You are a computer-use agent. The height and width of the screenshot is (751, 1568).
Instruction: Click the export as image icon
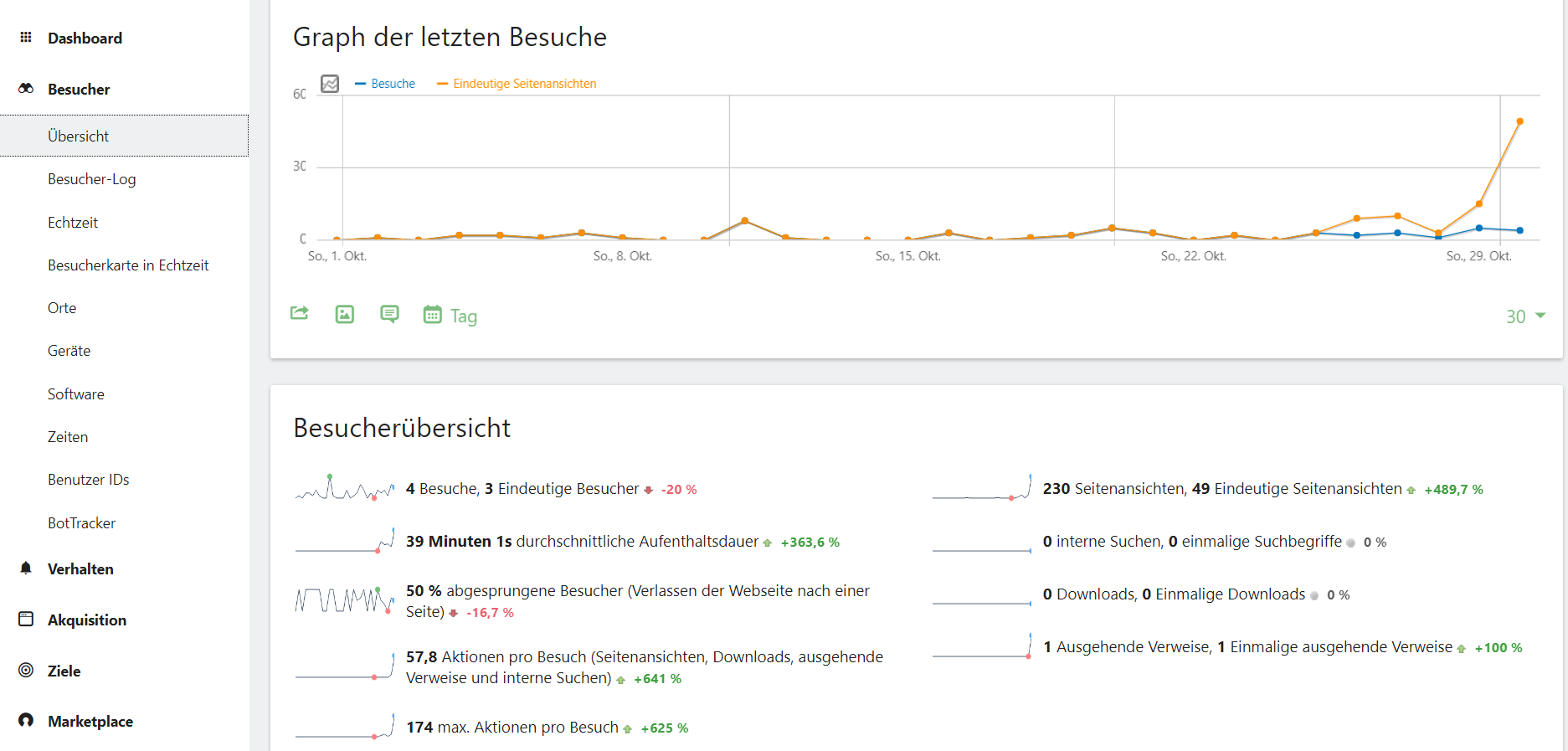click(x=345, y=314)
